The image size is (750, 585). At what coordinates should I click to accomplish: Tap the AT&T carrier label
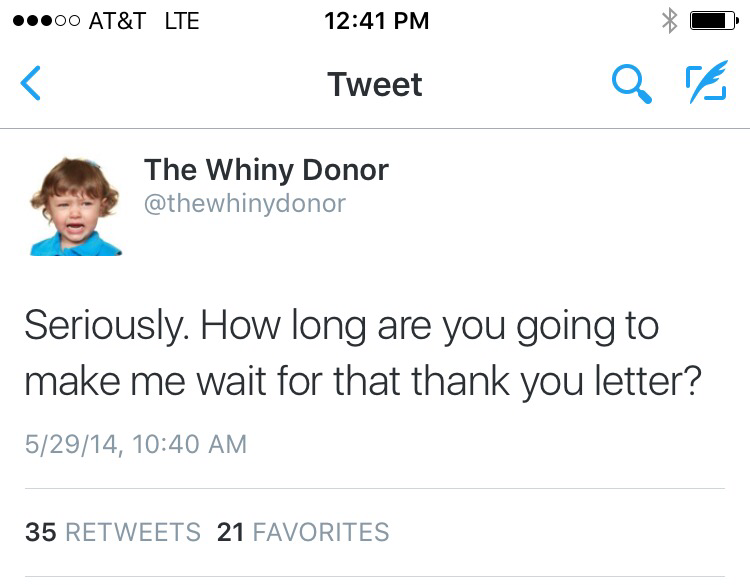click(118, 21)
